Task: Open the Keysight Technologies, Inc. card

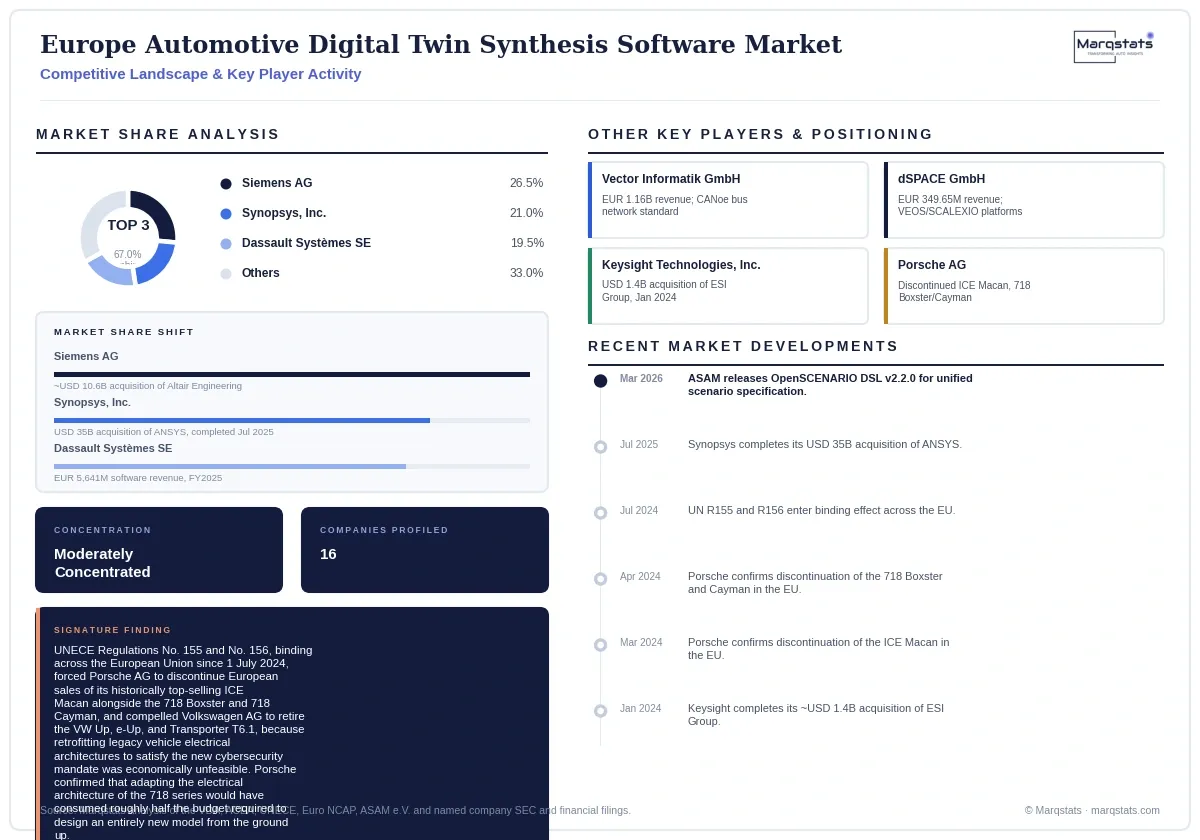Action: point(728,286)
